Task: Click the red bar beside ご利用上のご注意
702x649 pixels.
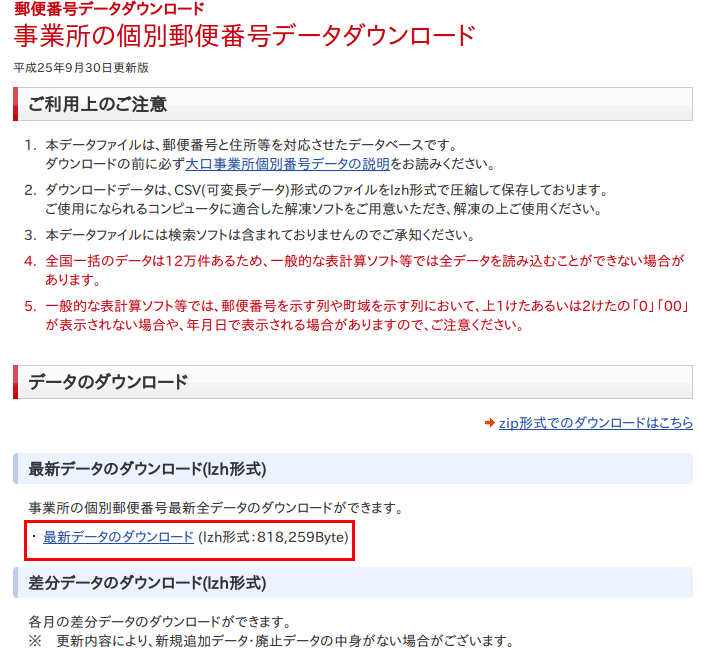Action: pyautogui.click(x=16, y=104)
